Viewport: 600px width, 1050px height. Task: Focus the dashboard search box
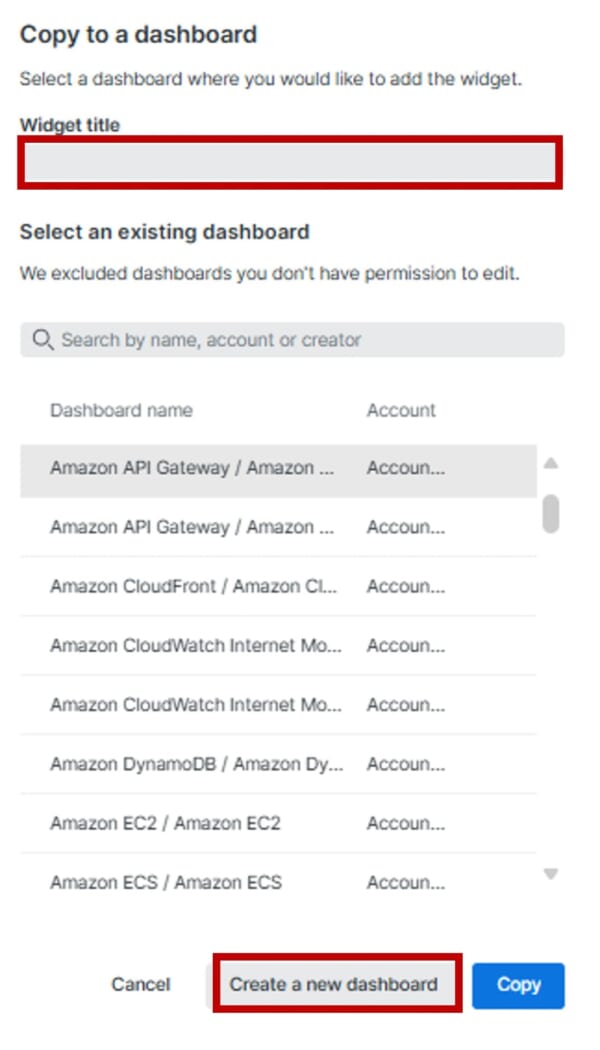click(x=300, y=340)
